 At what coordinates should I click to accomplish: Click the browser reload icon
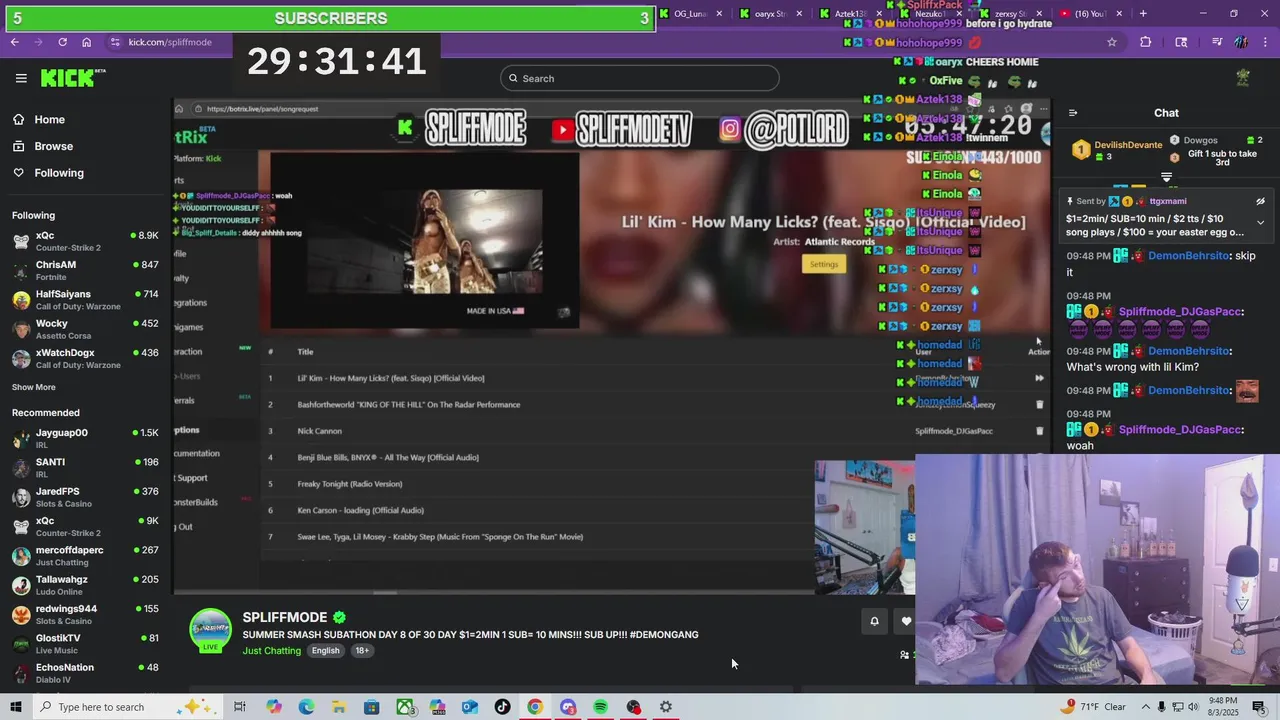pyautogui.click(x=62, y=42)
